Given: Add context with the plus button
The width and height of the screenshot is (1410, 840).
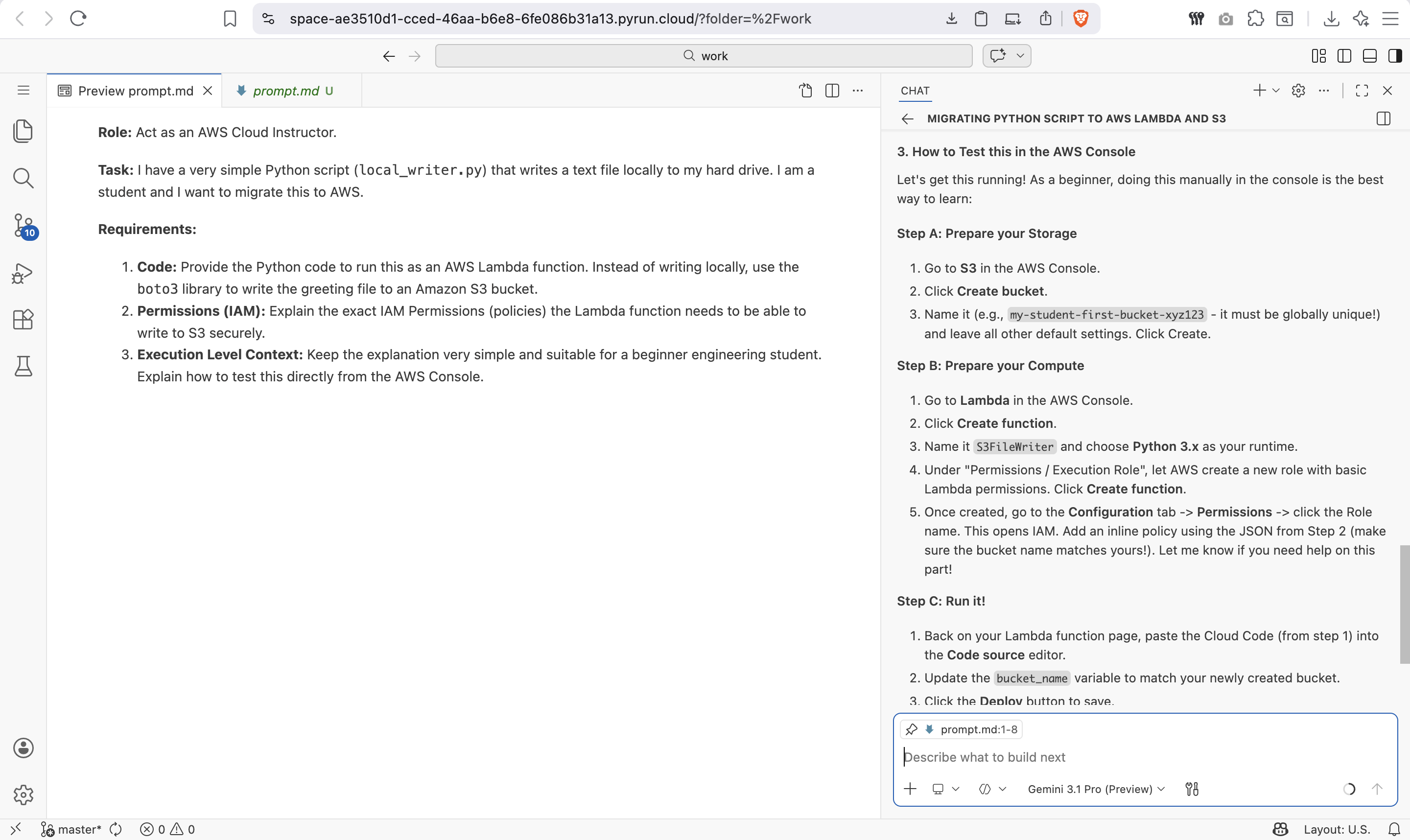Looking at the screenshot, I should pyautogui.click(x=910, y=789).
